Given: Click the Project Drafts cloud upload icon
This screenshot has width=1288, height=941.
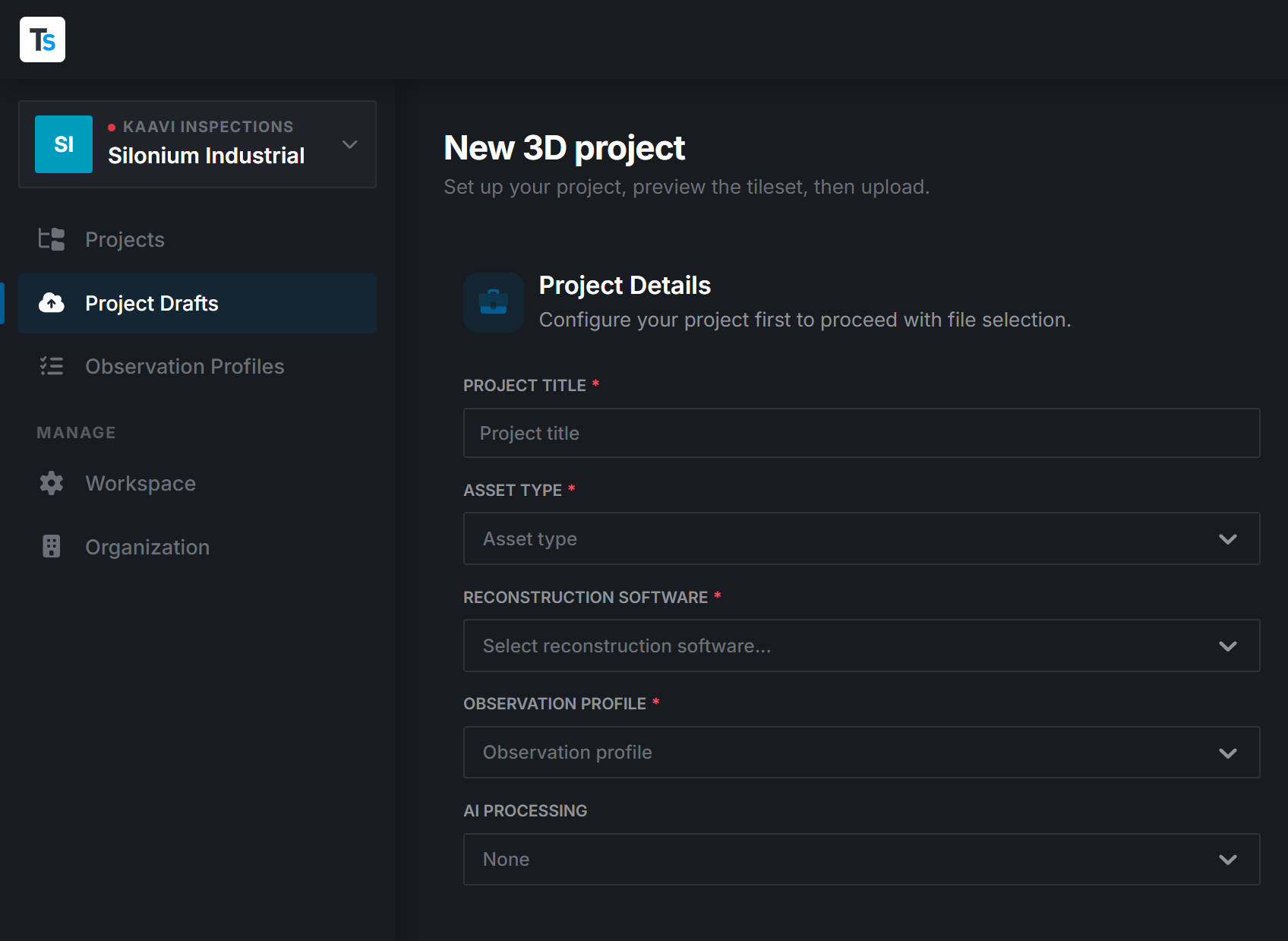Looking at the screenshot, I should click(52, 303).
